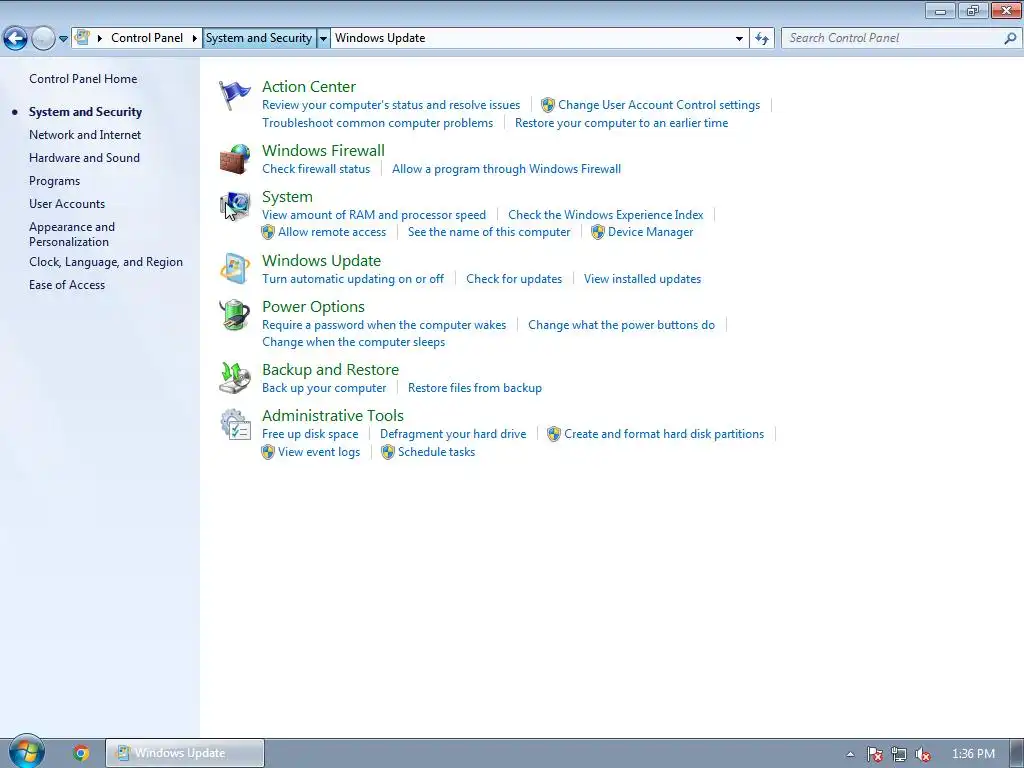Refresh the address bar

click(x=761, y=39)
